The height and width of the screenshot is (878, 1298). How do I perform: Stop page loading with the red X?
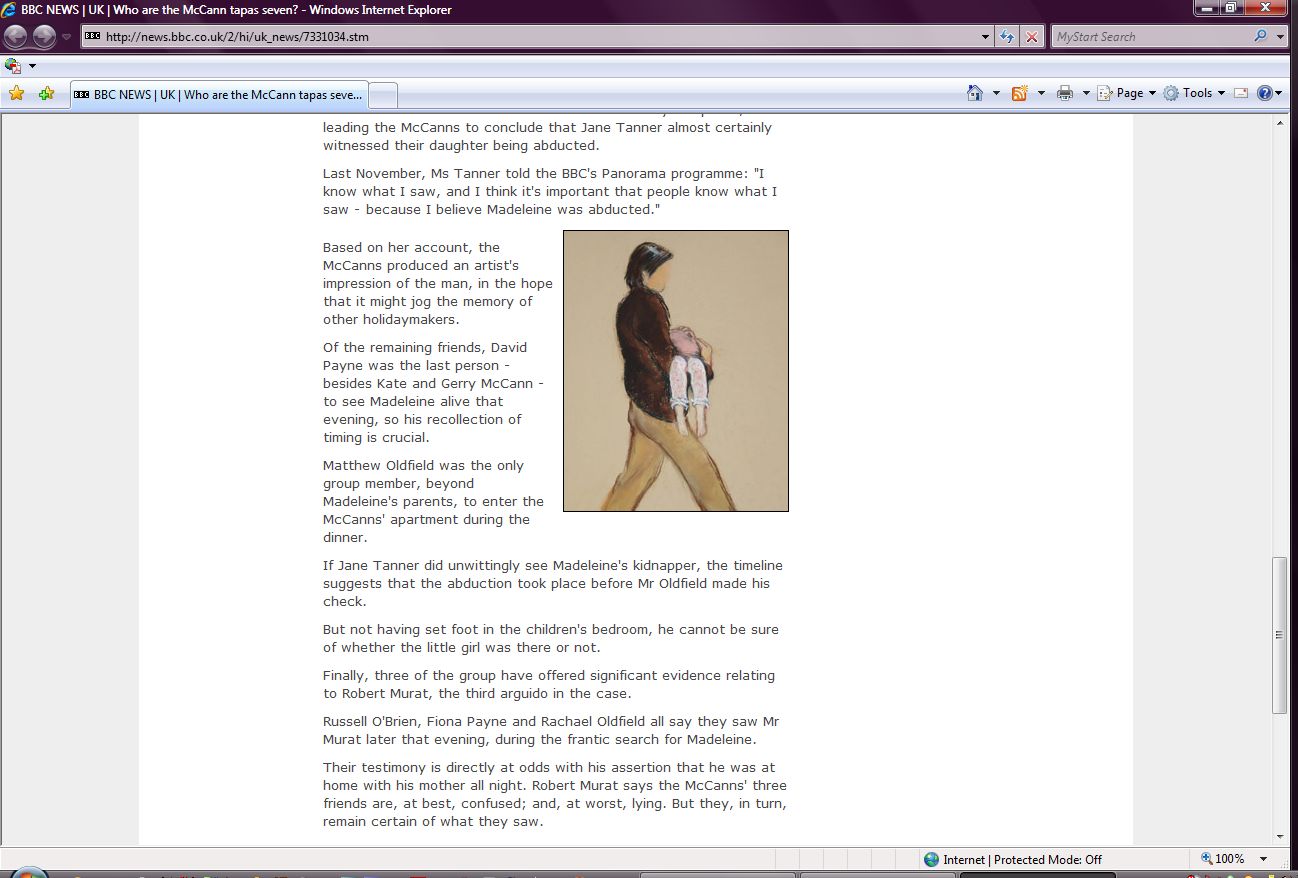[1032, 37]
